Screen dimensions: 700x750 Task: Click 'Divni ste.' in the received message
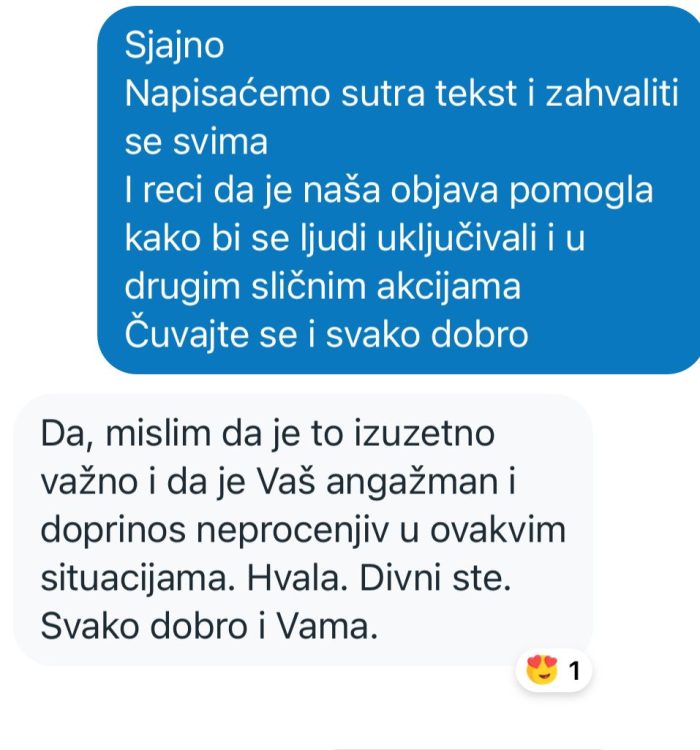pos(435,578)
